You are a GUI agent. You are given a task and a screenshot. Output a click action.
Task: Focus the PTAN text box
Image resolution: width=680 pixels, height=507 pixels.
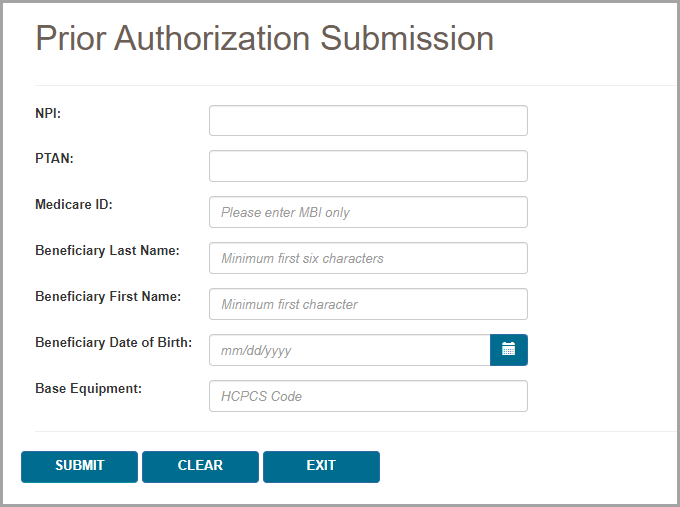click(x=368, y=166)
